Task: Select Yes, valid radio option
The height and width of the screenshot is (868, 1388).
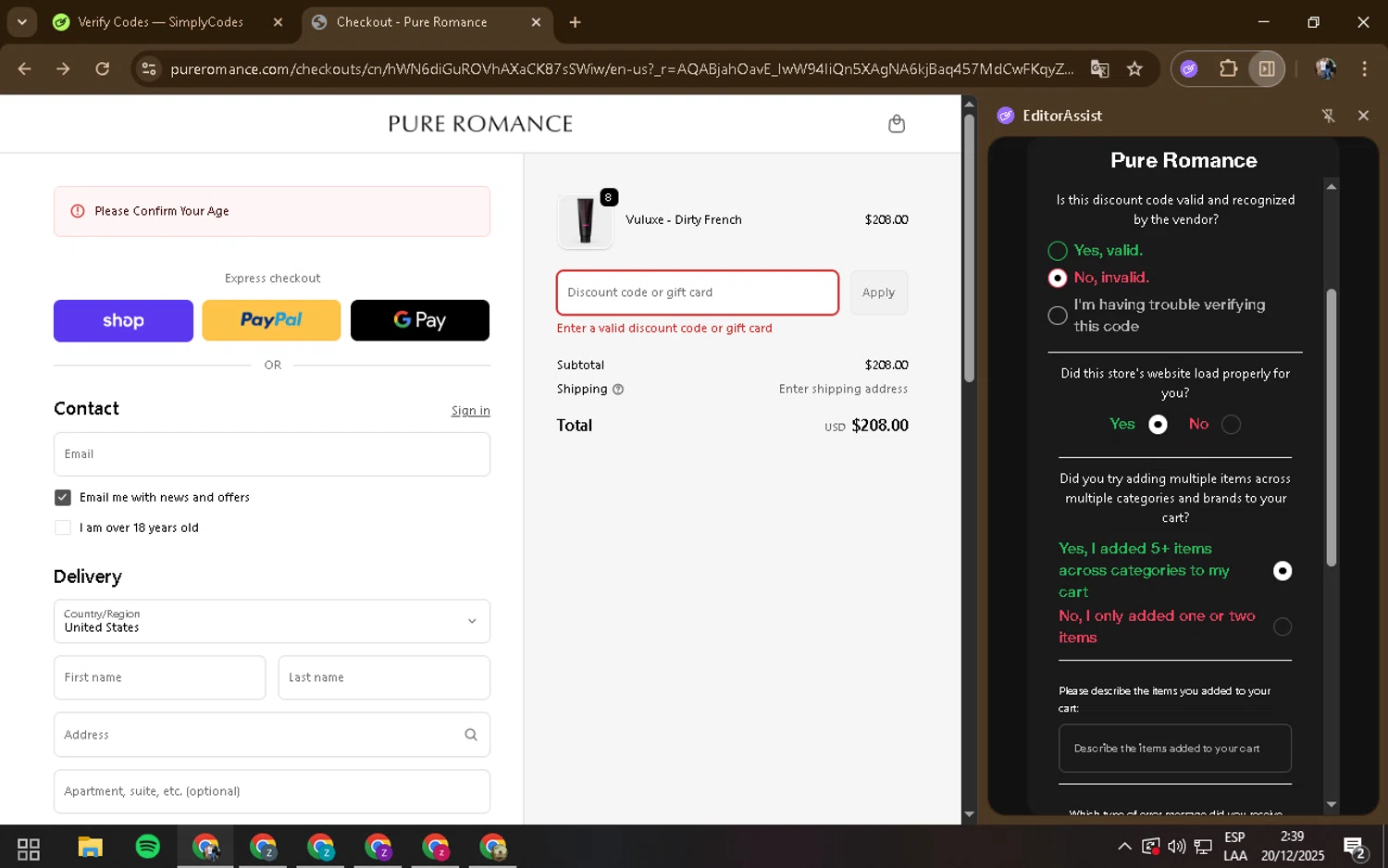Action: [x=1058, y=251]
